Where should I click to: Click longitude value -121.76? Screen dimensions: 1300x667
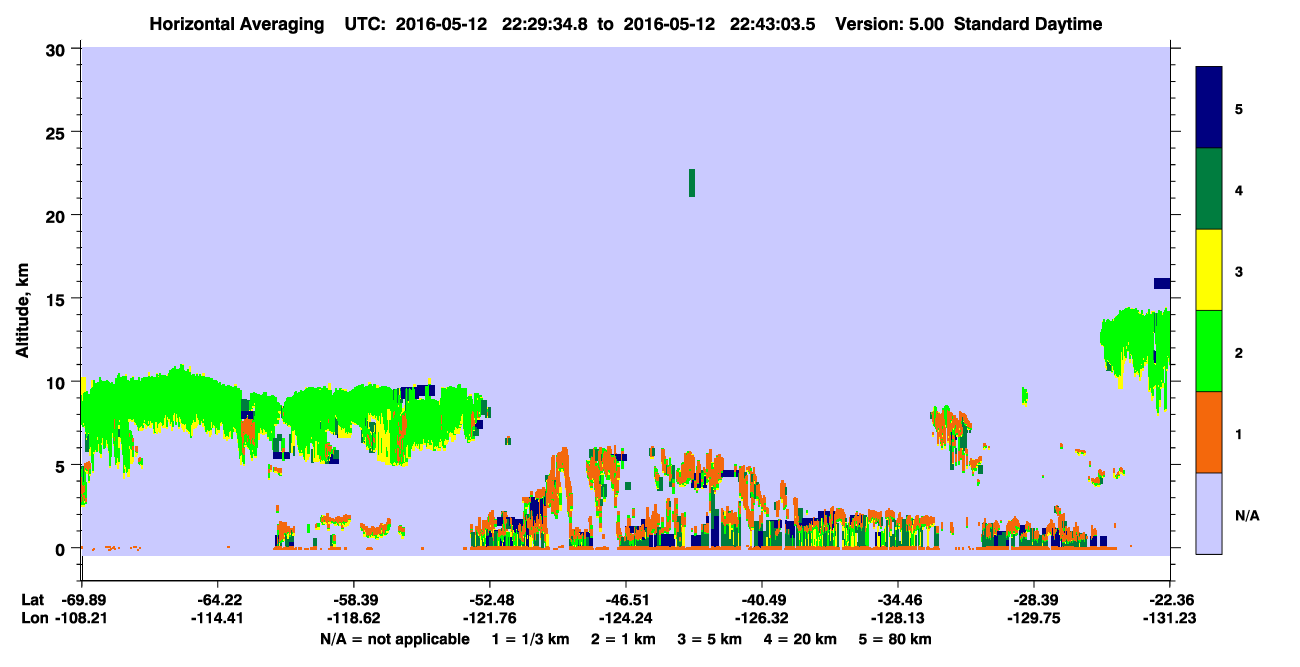point(489,619)
